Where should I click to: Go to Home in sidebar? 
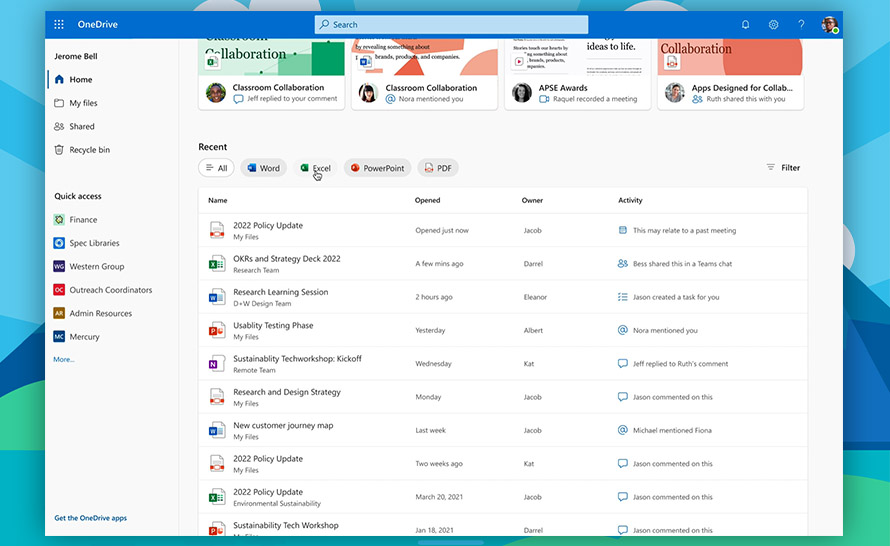pyautogui.click(x=80, y=79)
